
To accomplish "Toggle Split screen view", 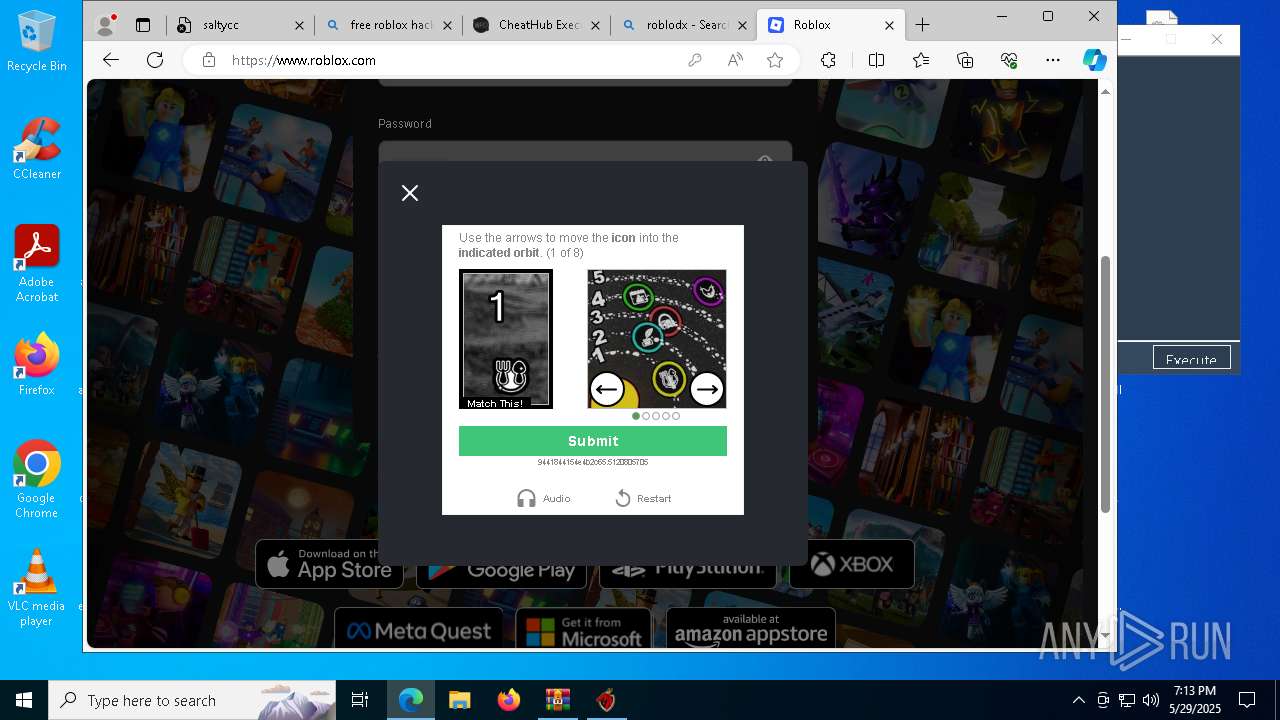I will pos(877,60).
